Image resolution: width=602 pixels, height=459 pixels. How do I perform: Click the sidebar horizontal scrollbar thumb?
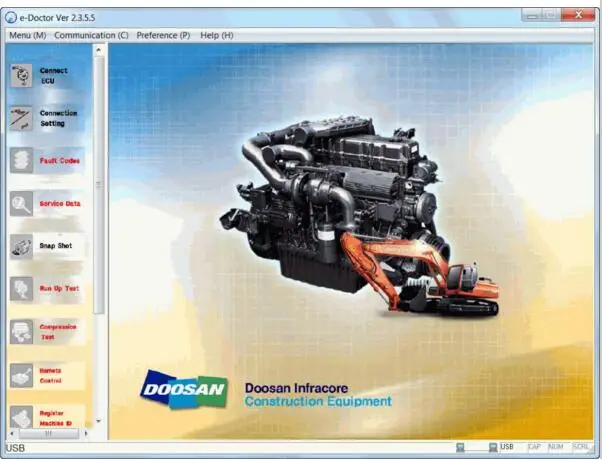[x=49, y=434]
